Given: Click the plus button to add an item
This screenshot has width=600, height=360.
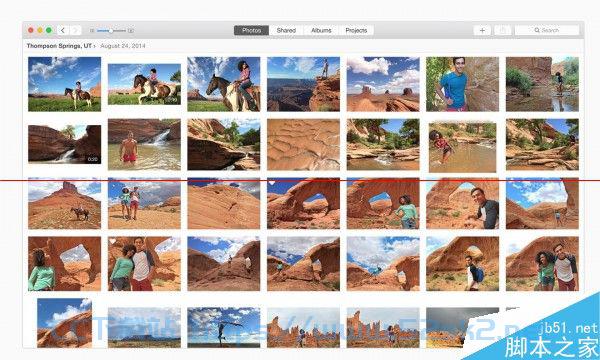Looking at the screenshot, I should 482,31.
